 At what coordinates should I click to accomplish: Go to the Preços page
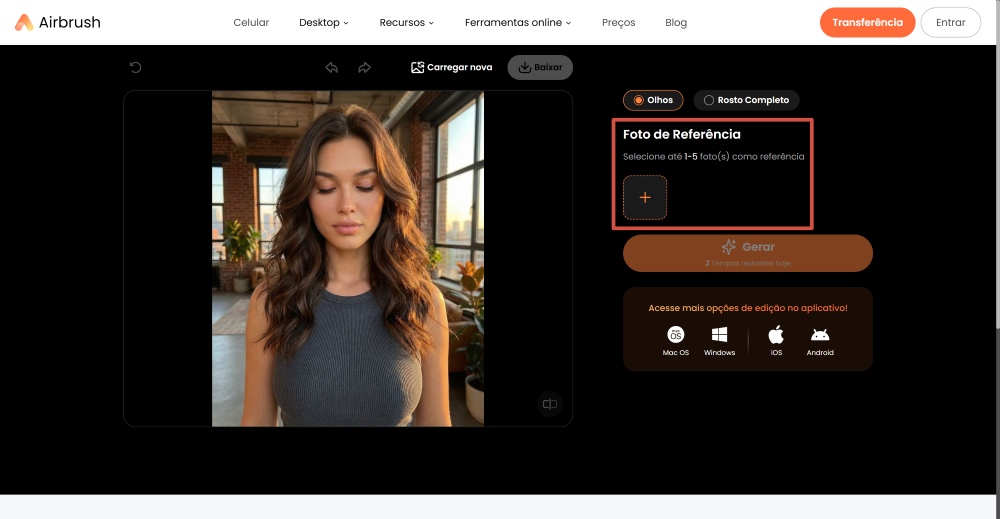tap(618, 22)
